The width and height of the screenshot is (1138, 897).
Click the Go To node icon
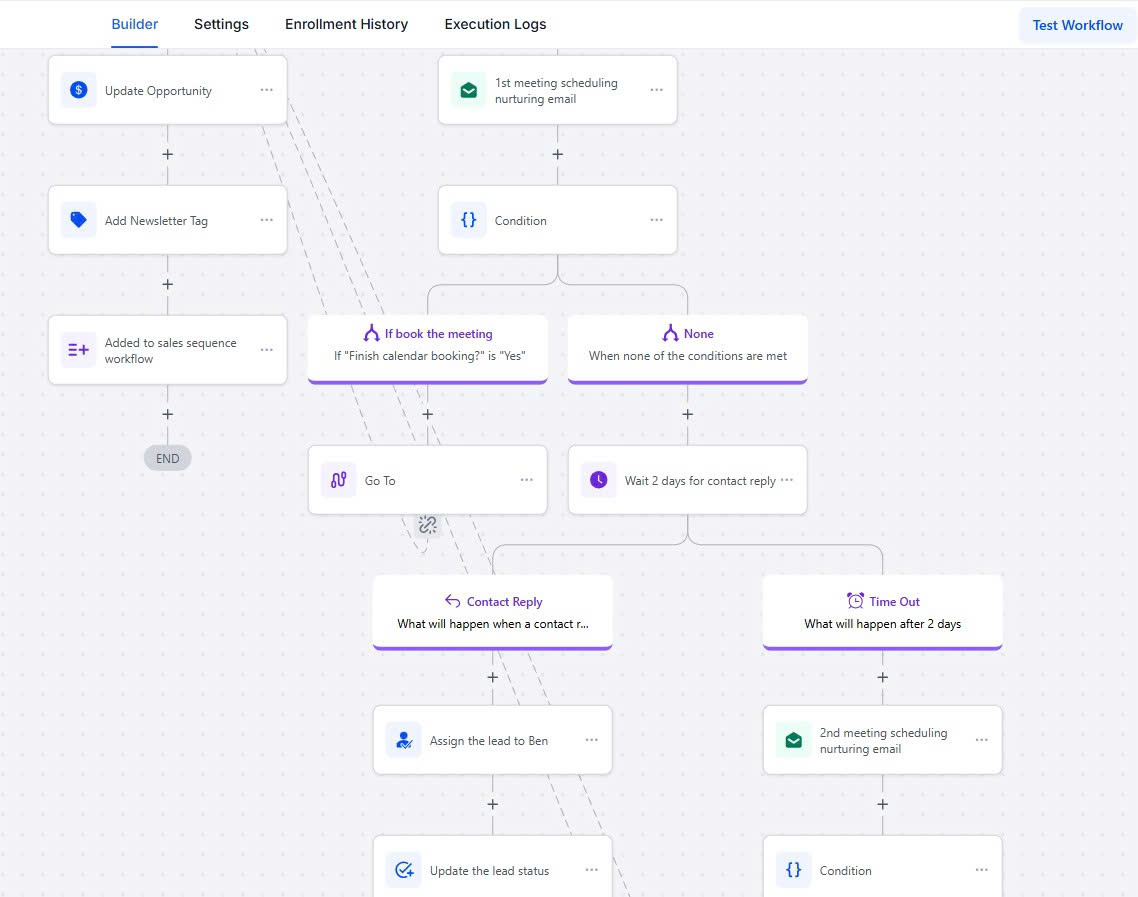coord(339,480)
